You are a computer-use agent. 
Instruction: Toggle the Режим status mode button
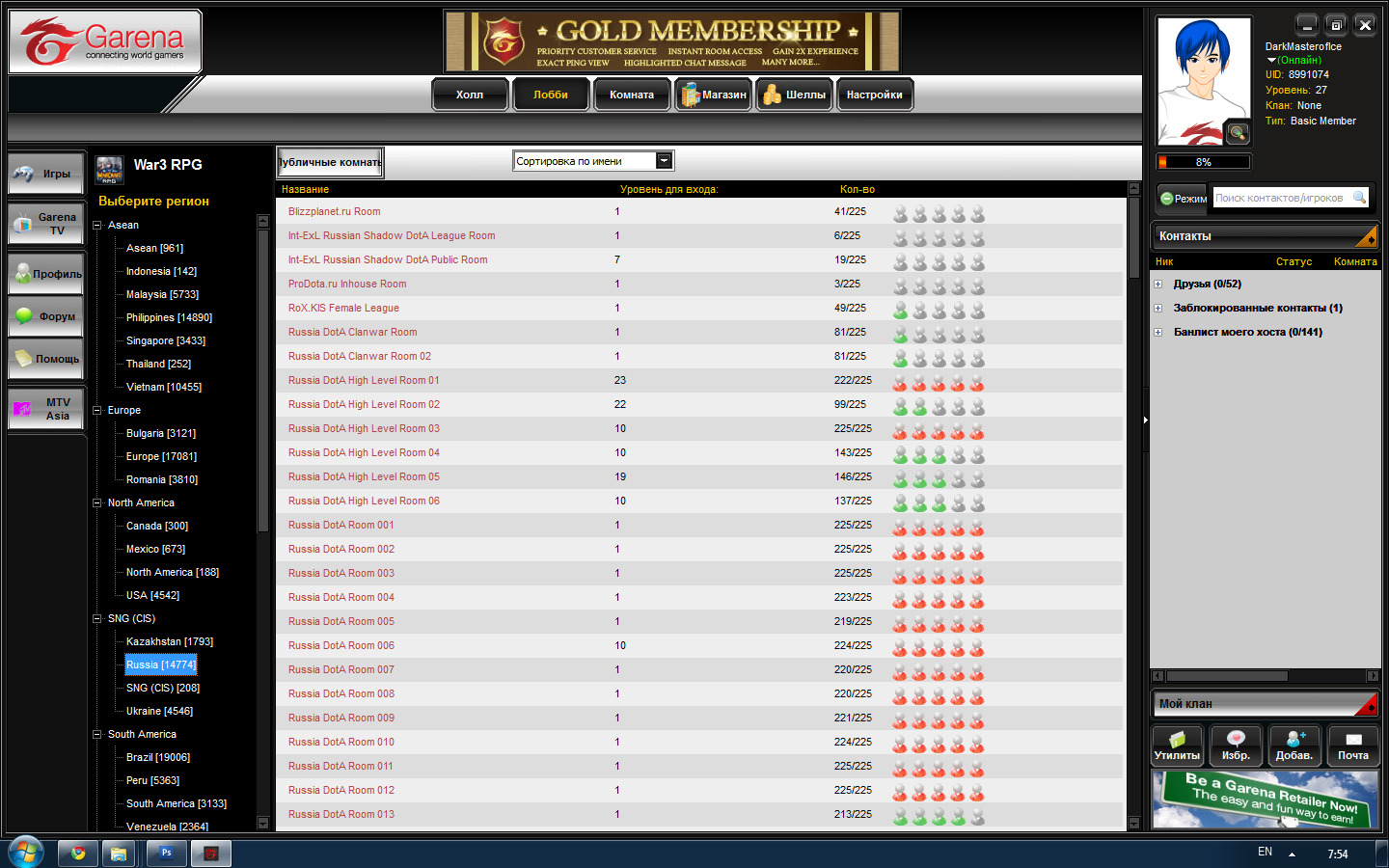click(1183, 198)
